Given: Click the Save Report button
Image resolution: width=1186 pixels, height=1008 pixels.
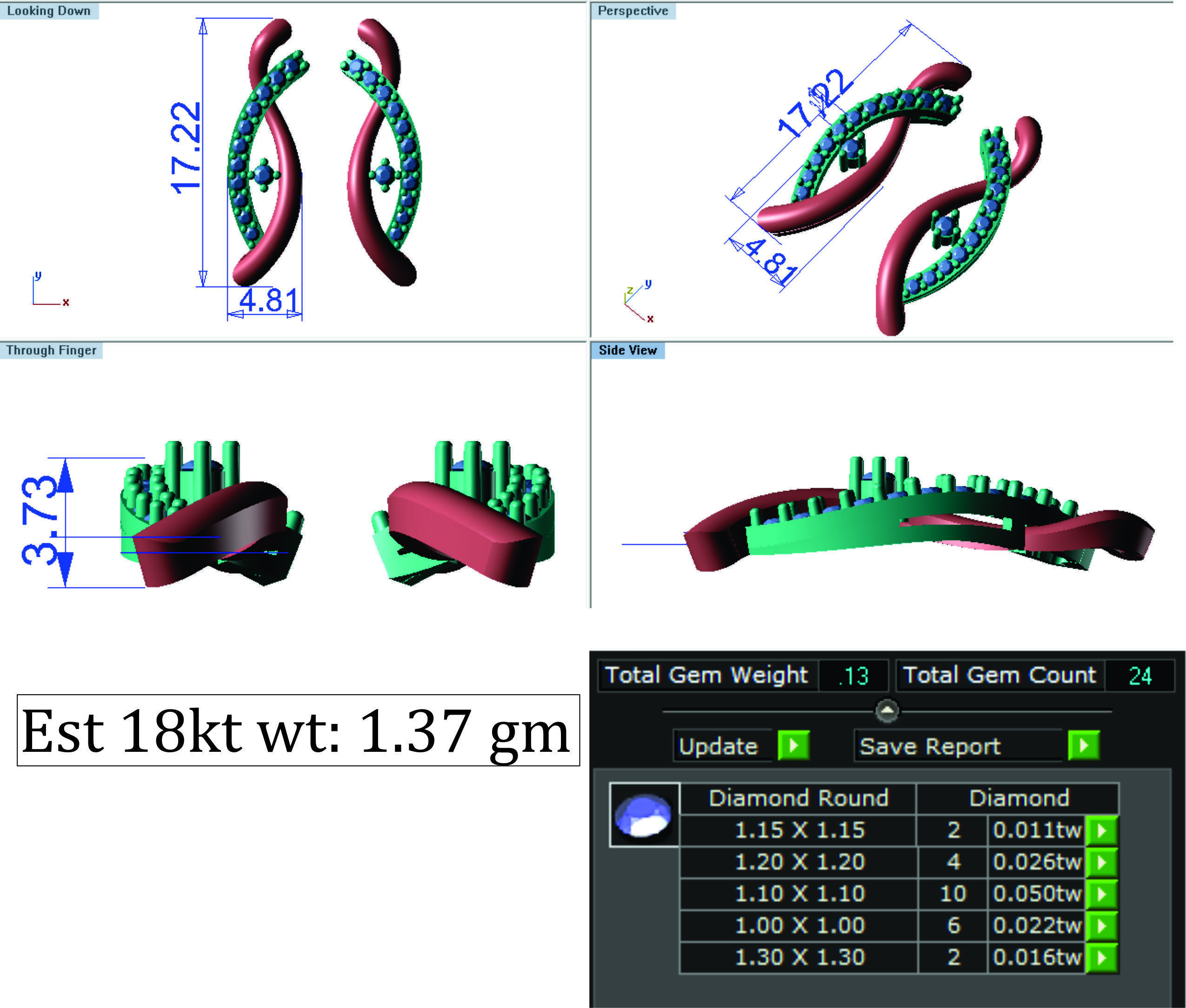Looking at the screenshot, I should (959, 746).
